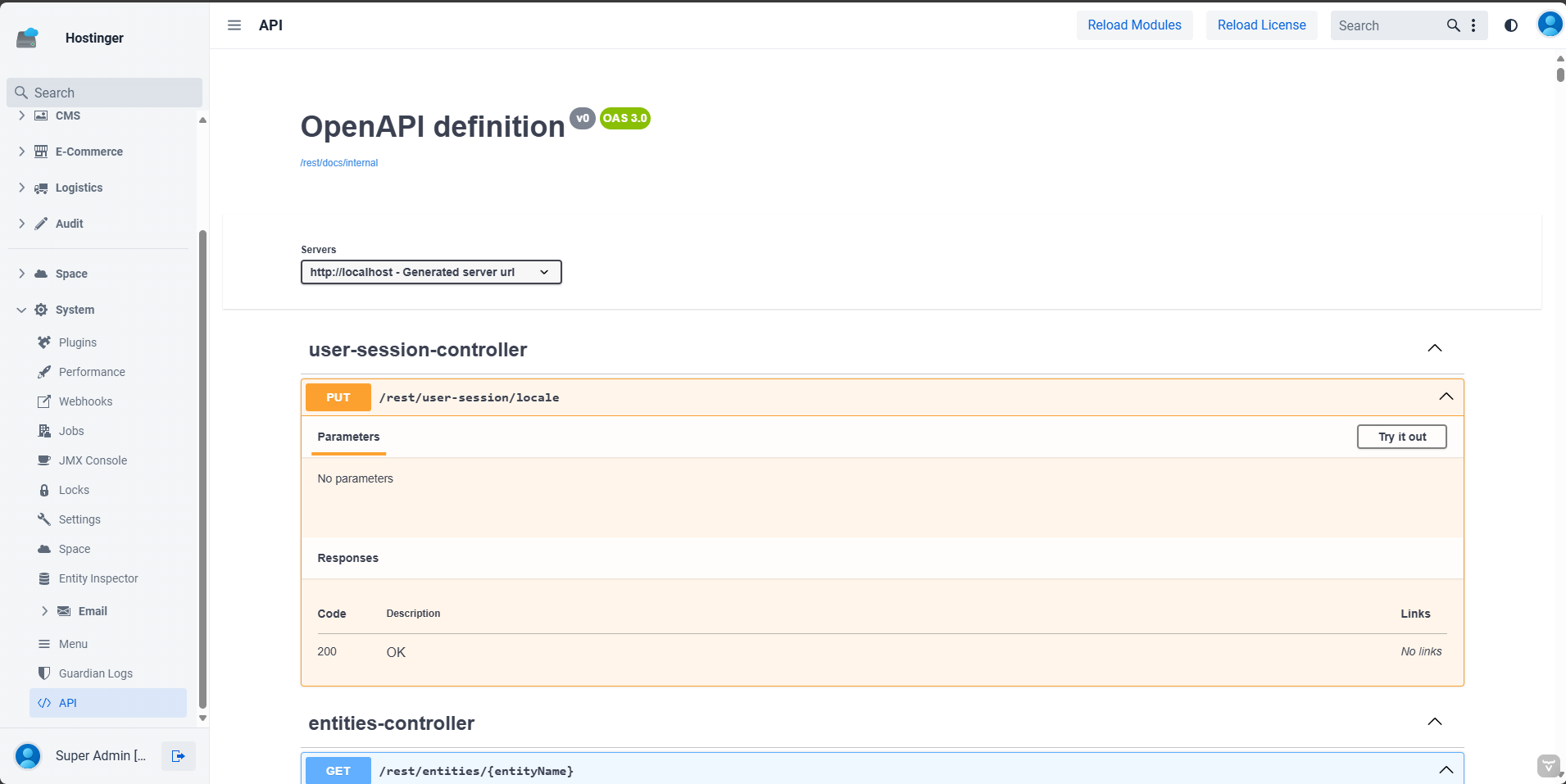1566x784 pixels.
Task: Toggle dark mode contrast icon
Action: [x=1511, y=25]
